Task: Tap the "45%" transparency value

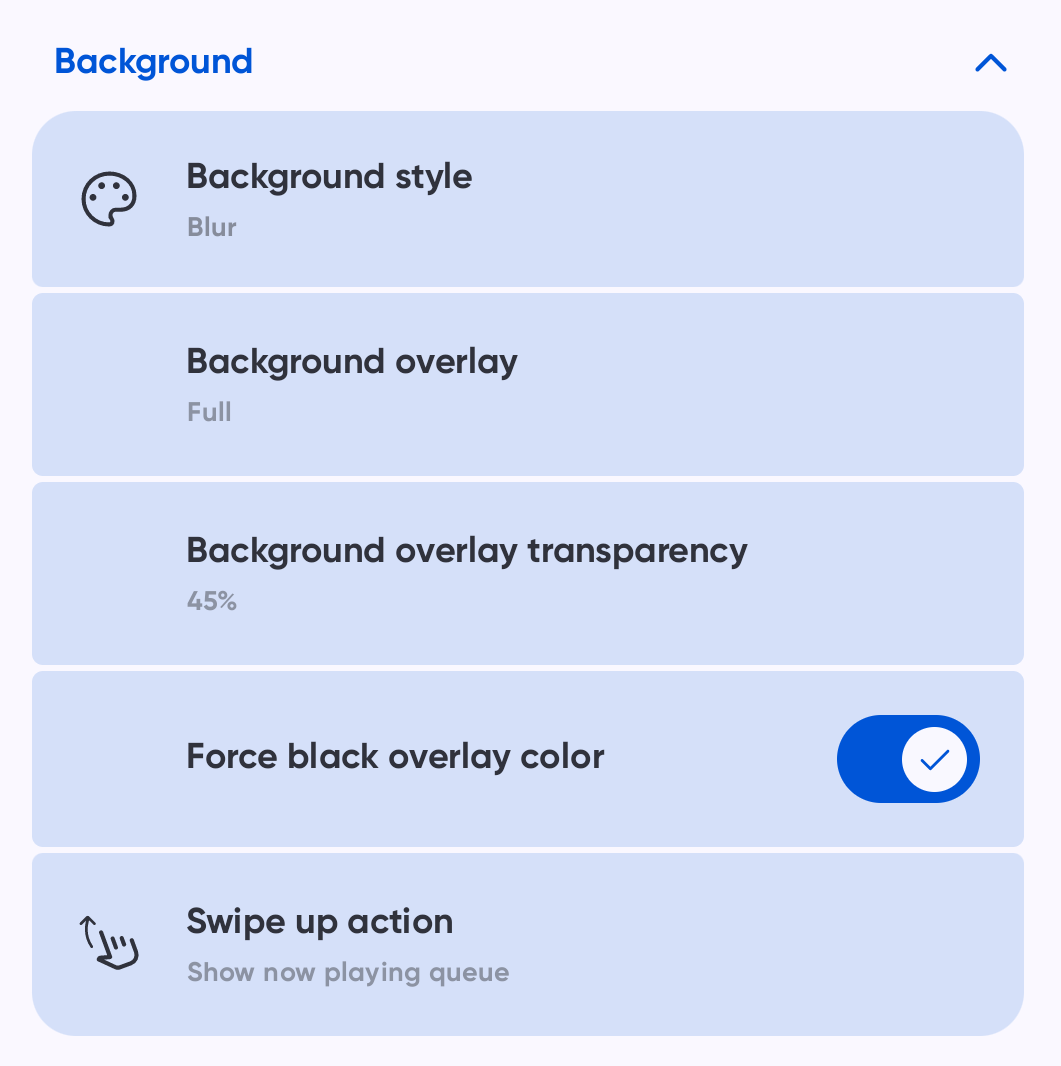Action: point(211,601)
